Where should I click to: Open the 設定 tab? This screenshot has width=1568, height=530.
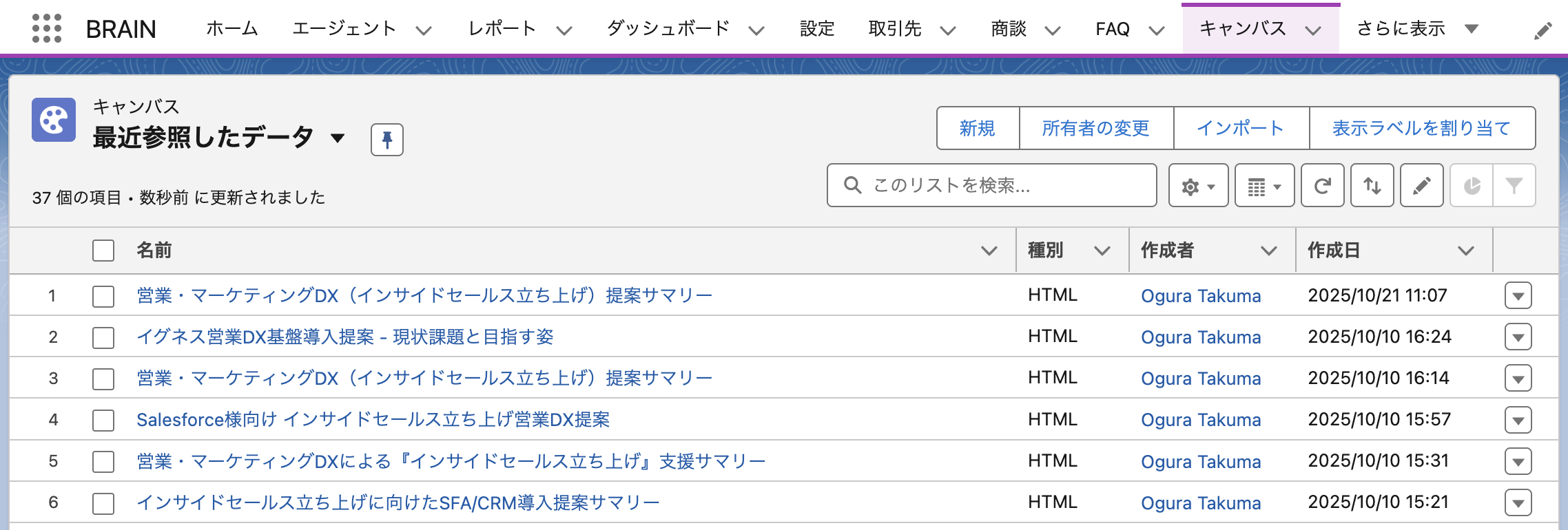[x=817, y=29]
